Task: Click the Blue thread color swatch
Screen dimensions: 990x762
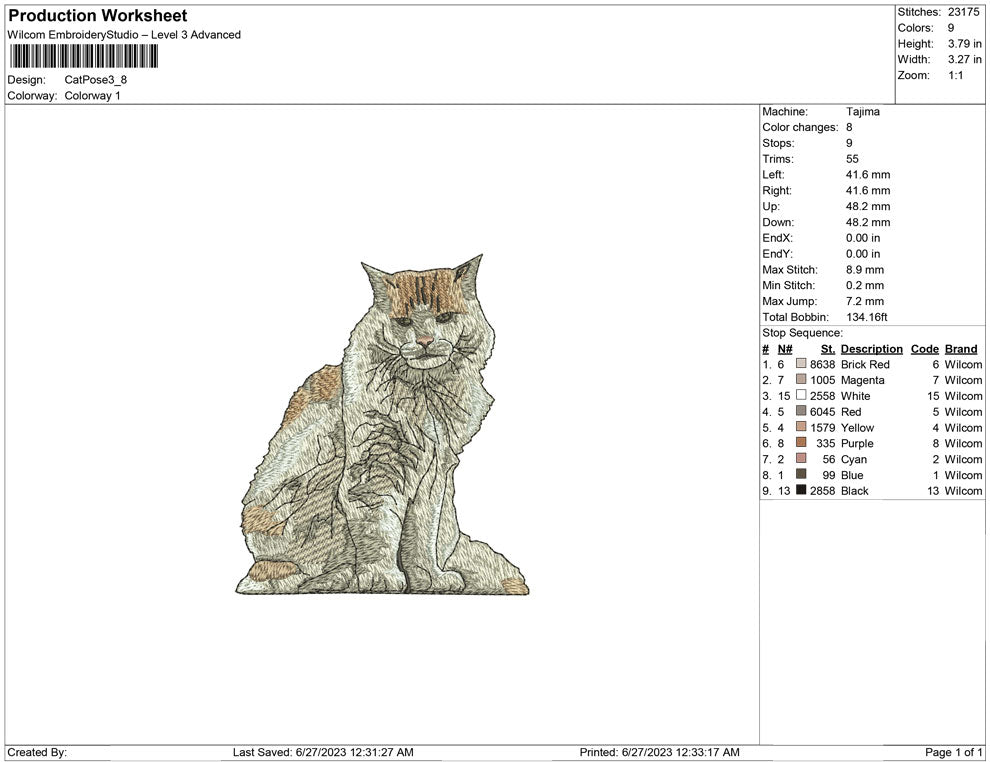Action: (x=801, y=474)
